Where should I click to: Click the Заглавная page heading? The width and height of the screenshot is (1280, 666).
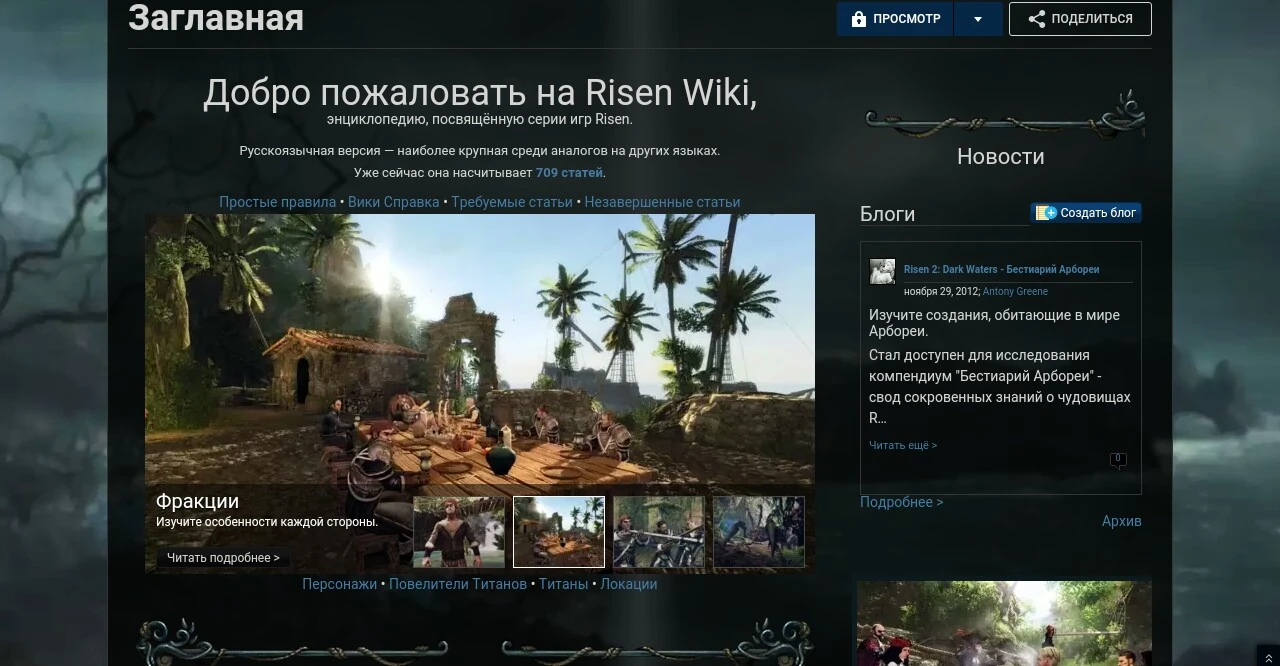click(x=216, y=18)
